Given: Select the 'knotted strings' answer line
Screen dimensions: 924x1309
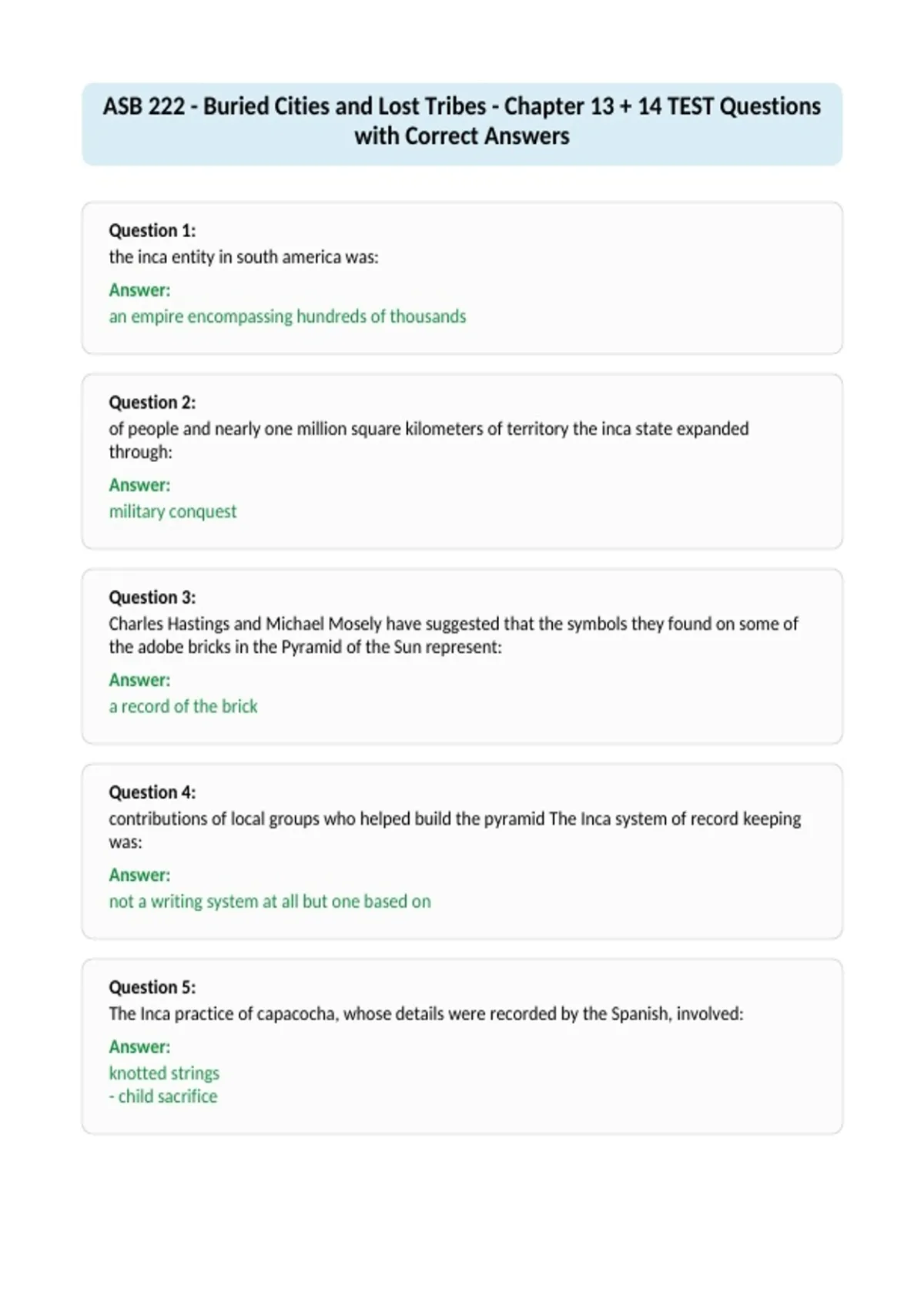Looking at the screenshot, I should click(x=164, y=1073).
